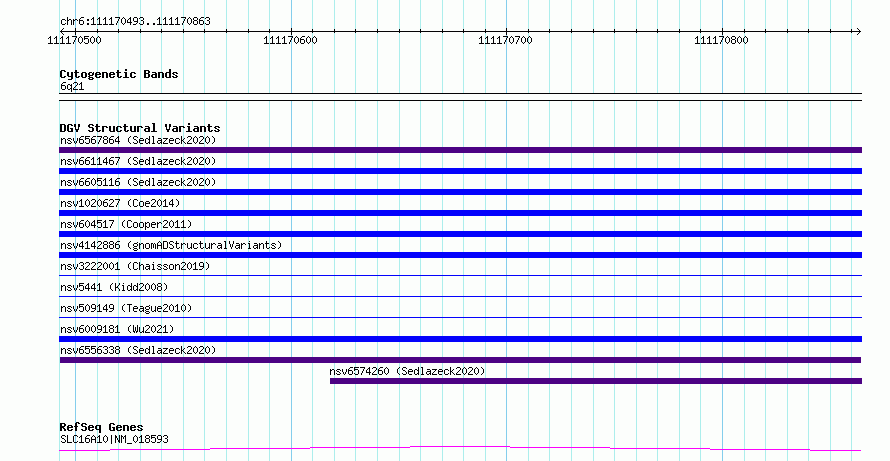This screenshot has width=890, height=461.
Task: Click the RefSeq Genes track title
Action: click(101, 427)
